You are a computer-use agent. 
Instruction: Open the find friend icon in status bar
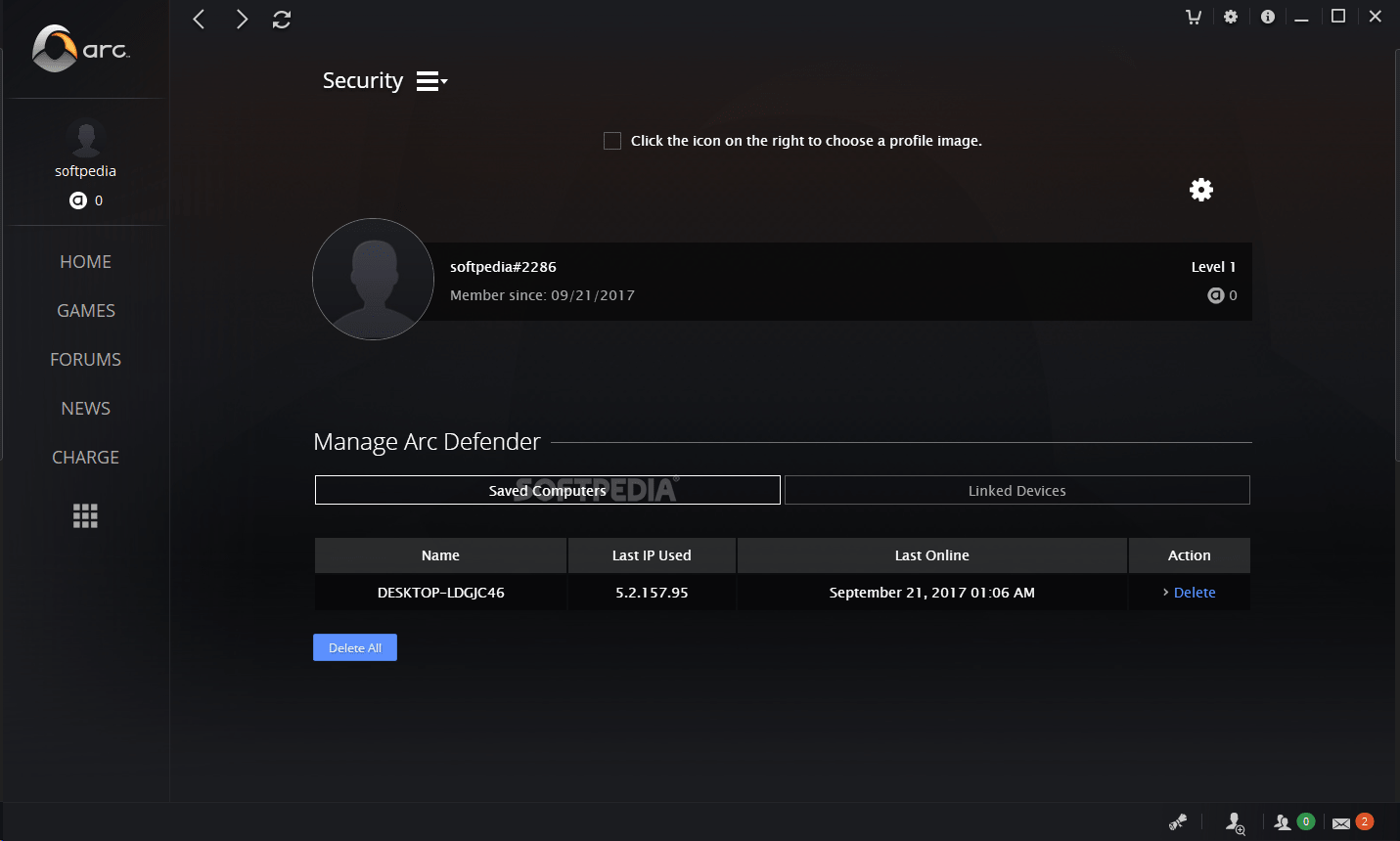click(x=1236, y=823)
